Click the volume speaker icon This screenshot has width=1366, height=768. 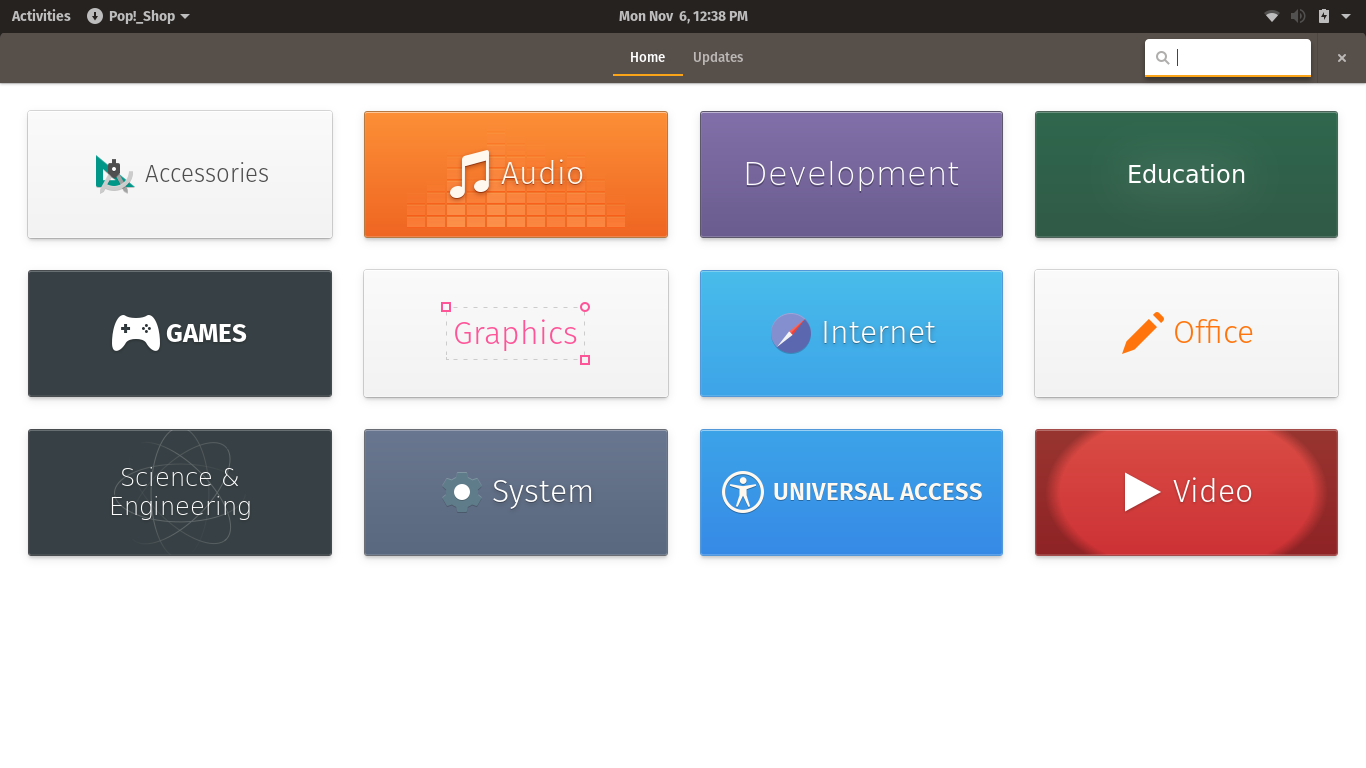[1298, 16]
